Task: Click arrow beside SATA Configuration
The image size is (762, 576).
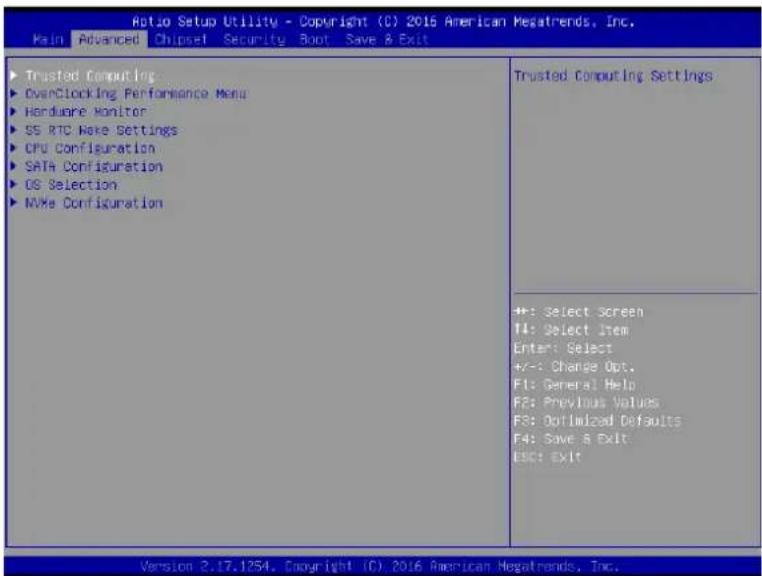Action: pyautogui.click(x=14, y=166)
